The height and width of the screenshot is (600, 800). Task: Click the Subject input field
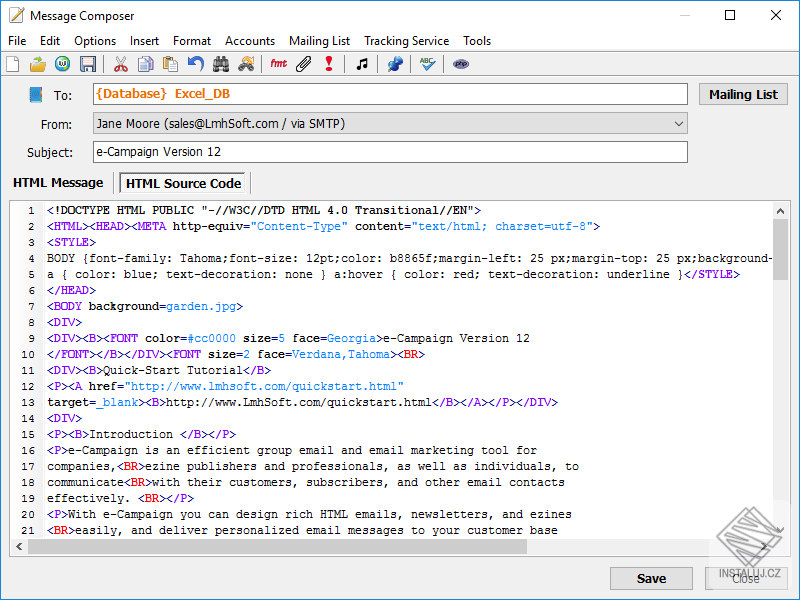pyautogui.click(x=390, y=152)
